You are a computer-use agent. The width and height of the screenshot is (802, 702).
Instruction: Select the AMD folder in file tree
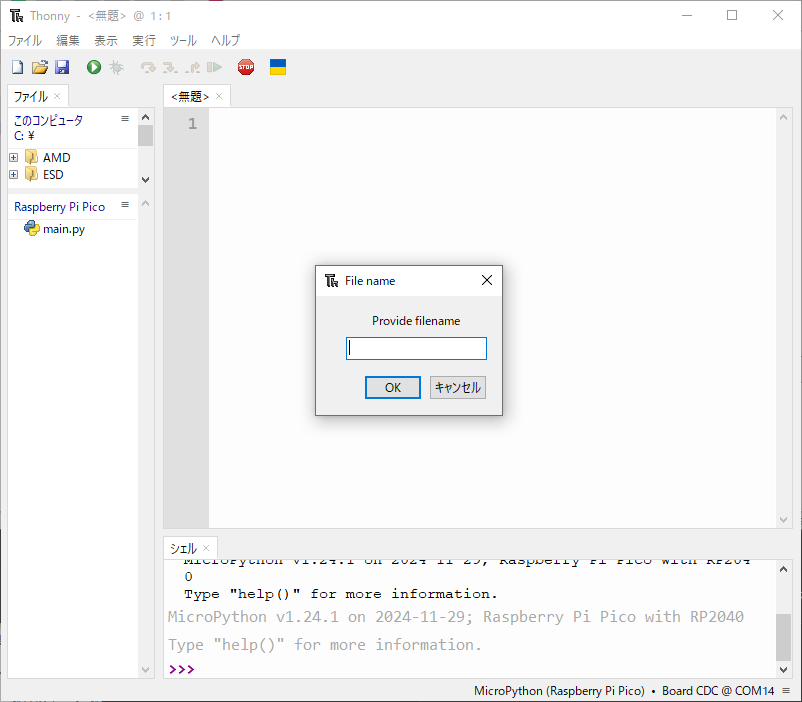click(x=56, y=158)
